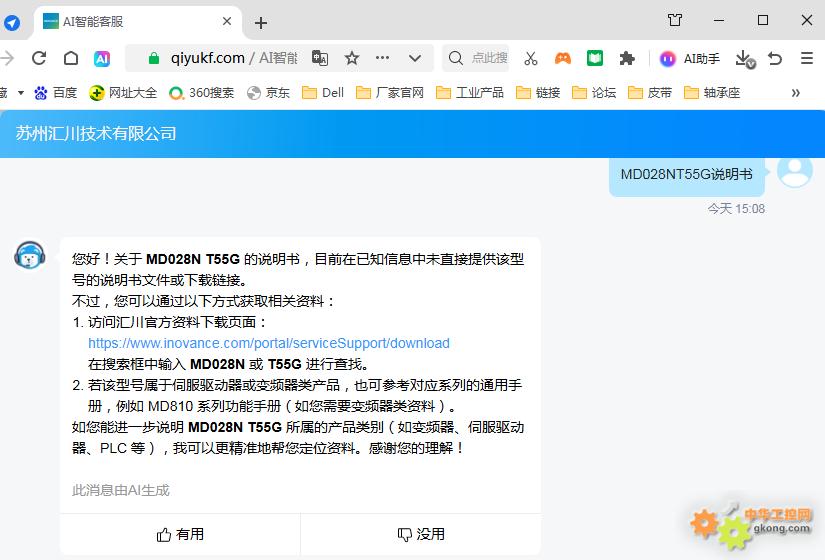
Task: Show more bookmarks with the overflow chevron
Action: click(x=796, y=92)
